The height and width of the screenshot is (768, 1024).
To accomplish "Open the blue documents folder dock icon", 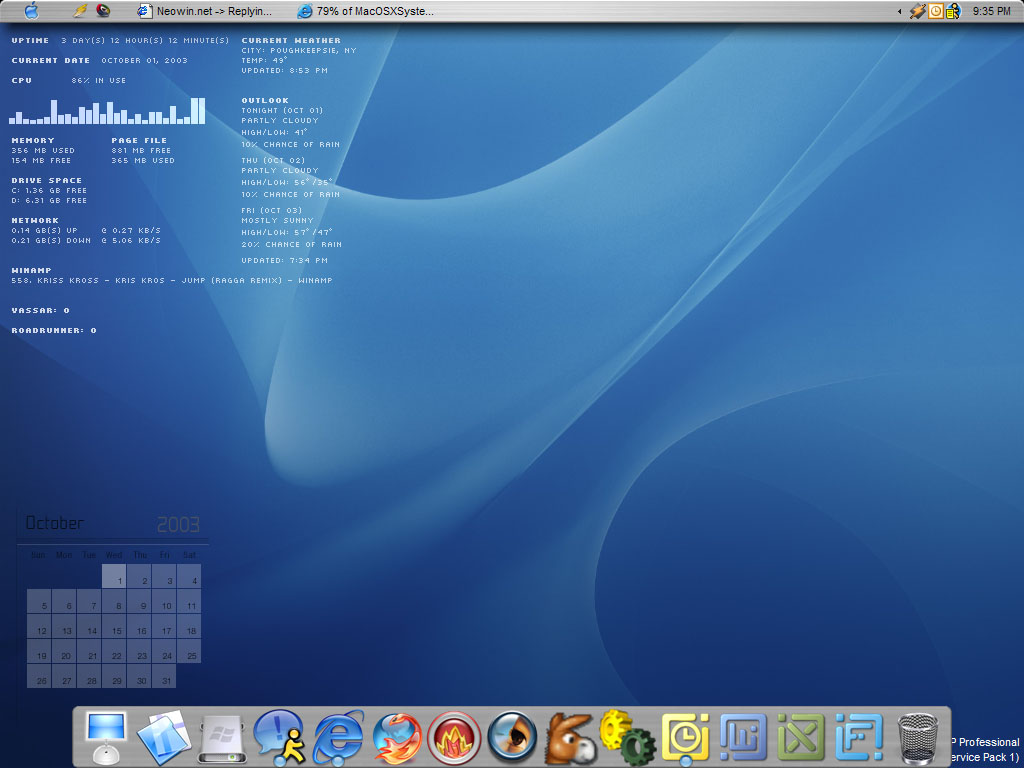I will (x=163, y=738).
